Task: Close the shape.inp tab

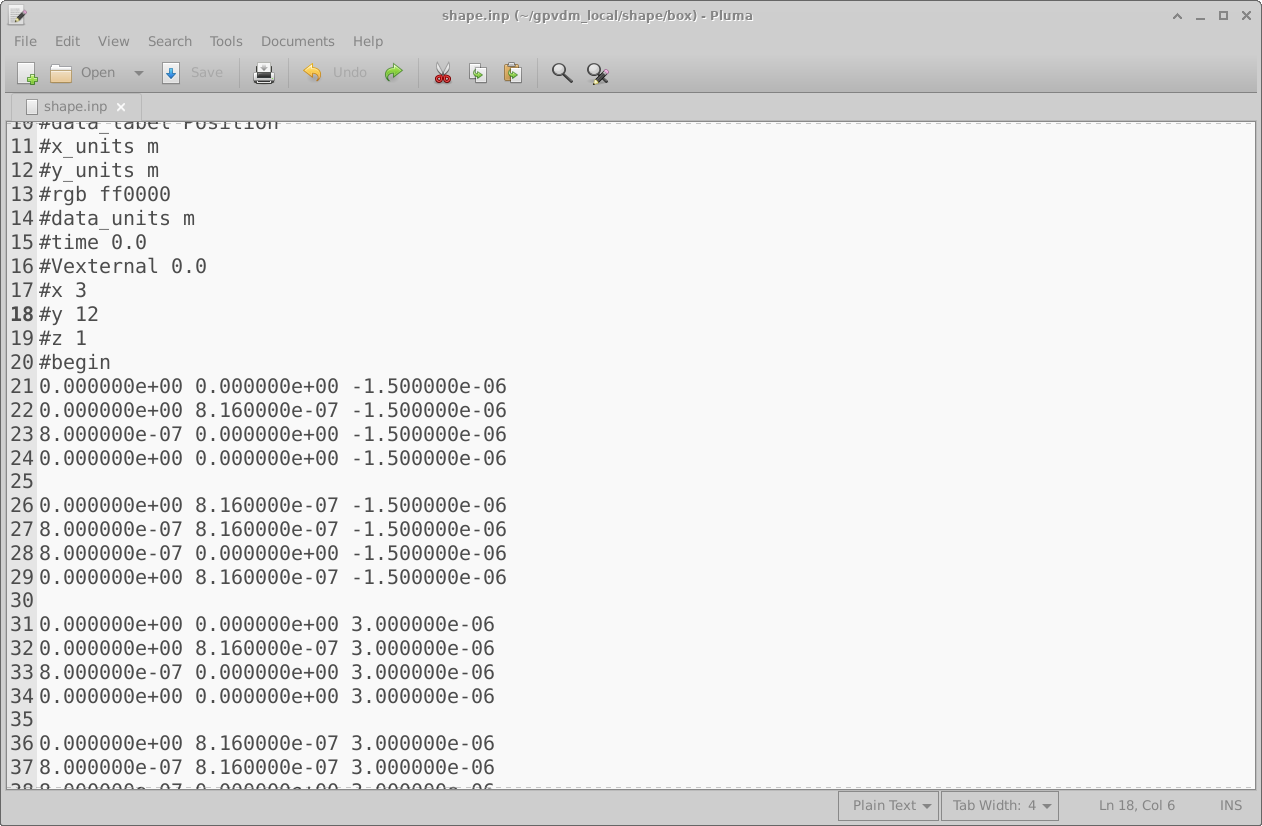Action: (x=121, y=106)
